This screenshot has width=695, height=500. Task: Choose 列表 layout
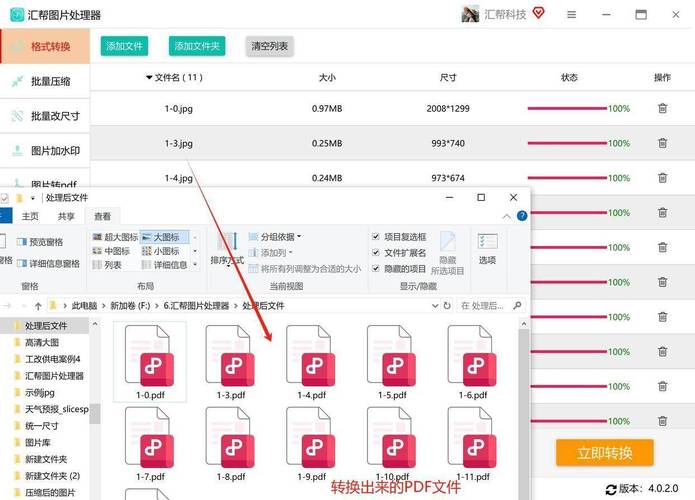point(107,265)
